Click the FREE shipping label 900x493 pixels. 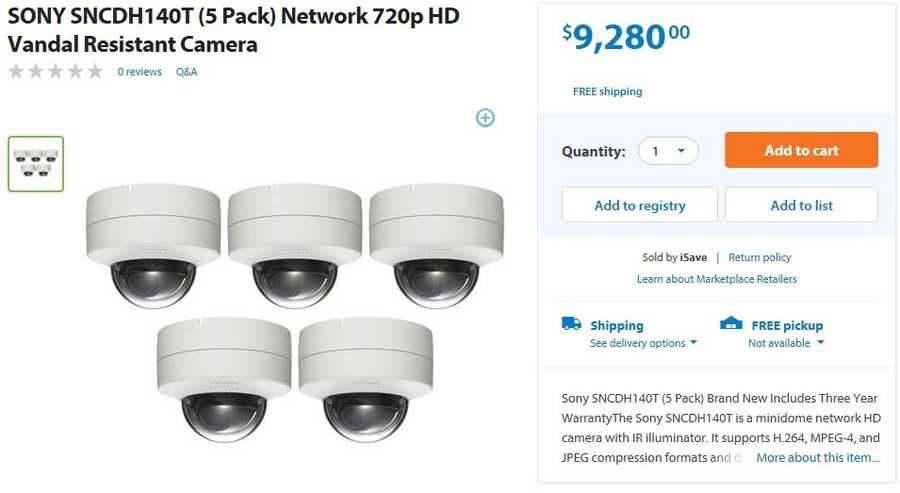pyautogui.click(x=607, y=92)
